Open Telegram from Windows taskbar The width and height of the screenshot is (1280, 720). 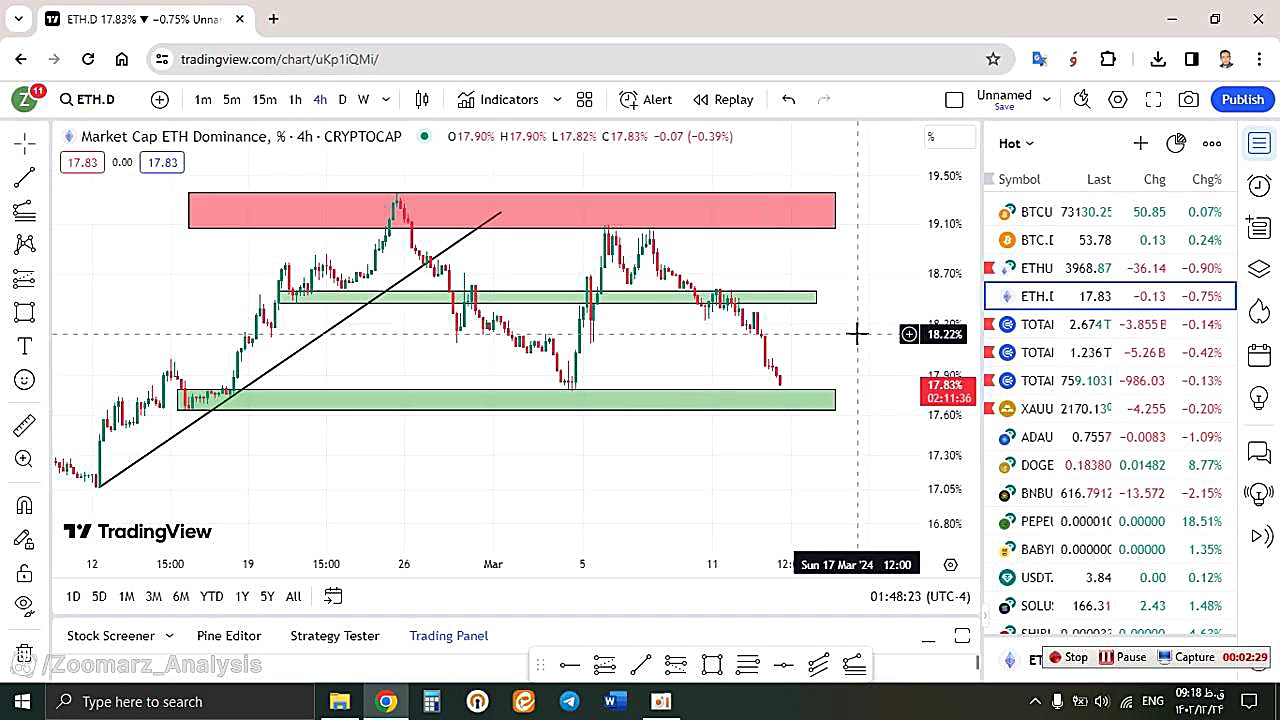(569, 701)
